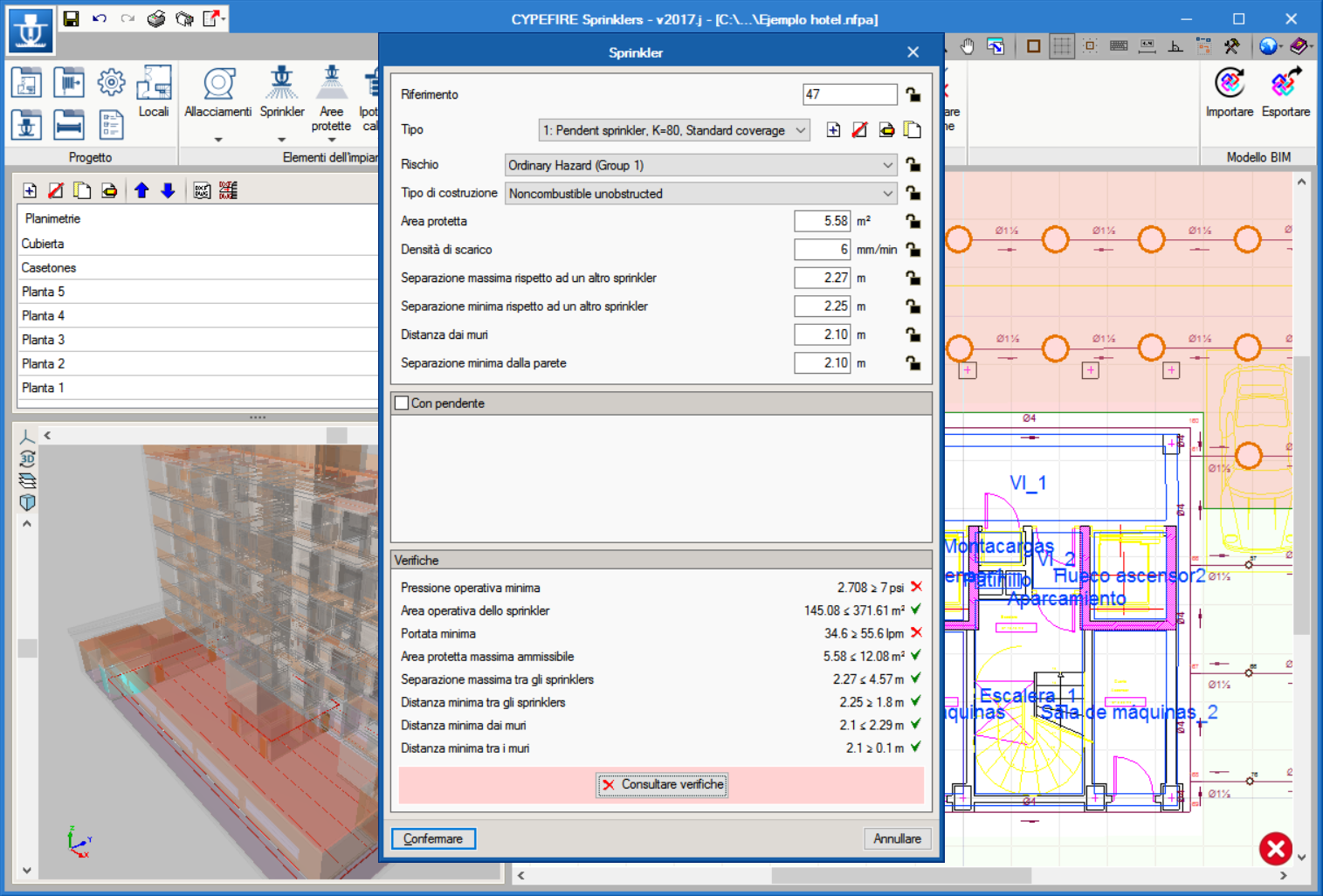The width and height of the screenshot is (1323, 896).
Task: Toggle lock for Separazione massima rispetto sprinkler
Action: click(913, 278)
